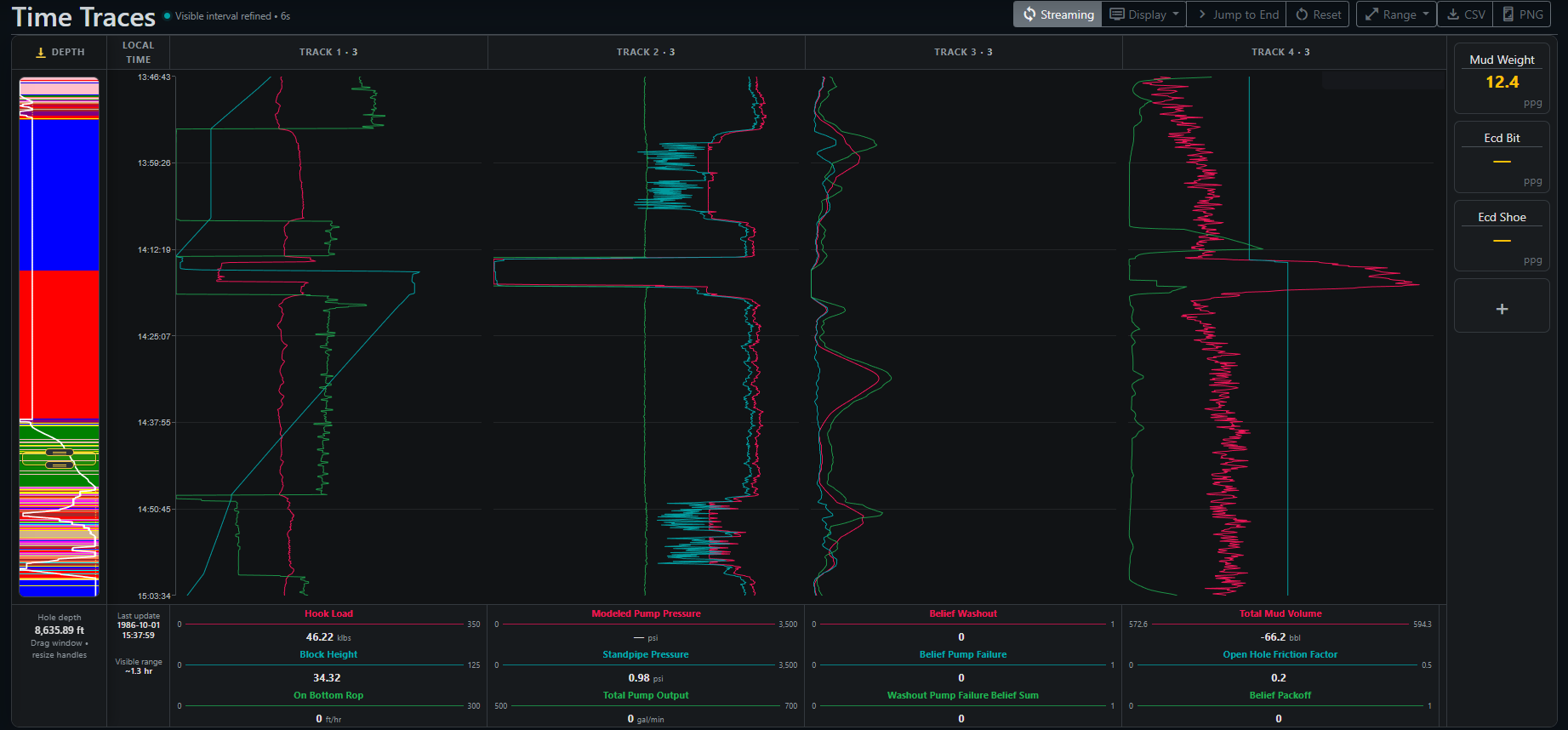This screenshot has width=1568, height=730.
Task: Click Jump to End button
Action: coord(1236,14)
